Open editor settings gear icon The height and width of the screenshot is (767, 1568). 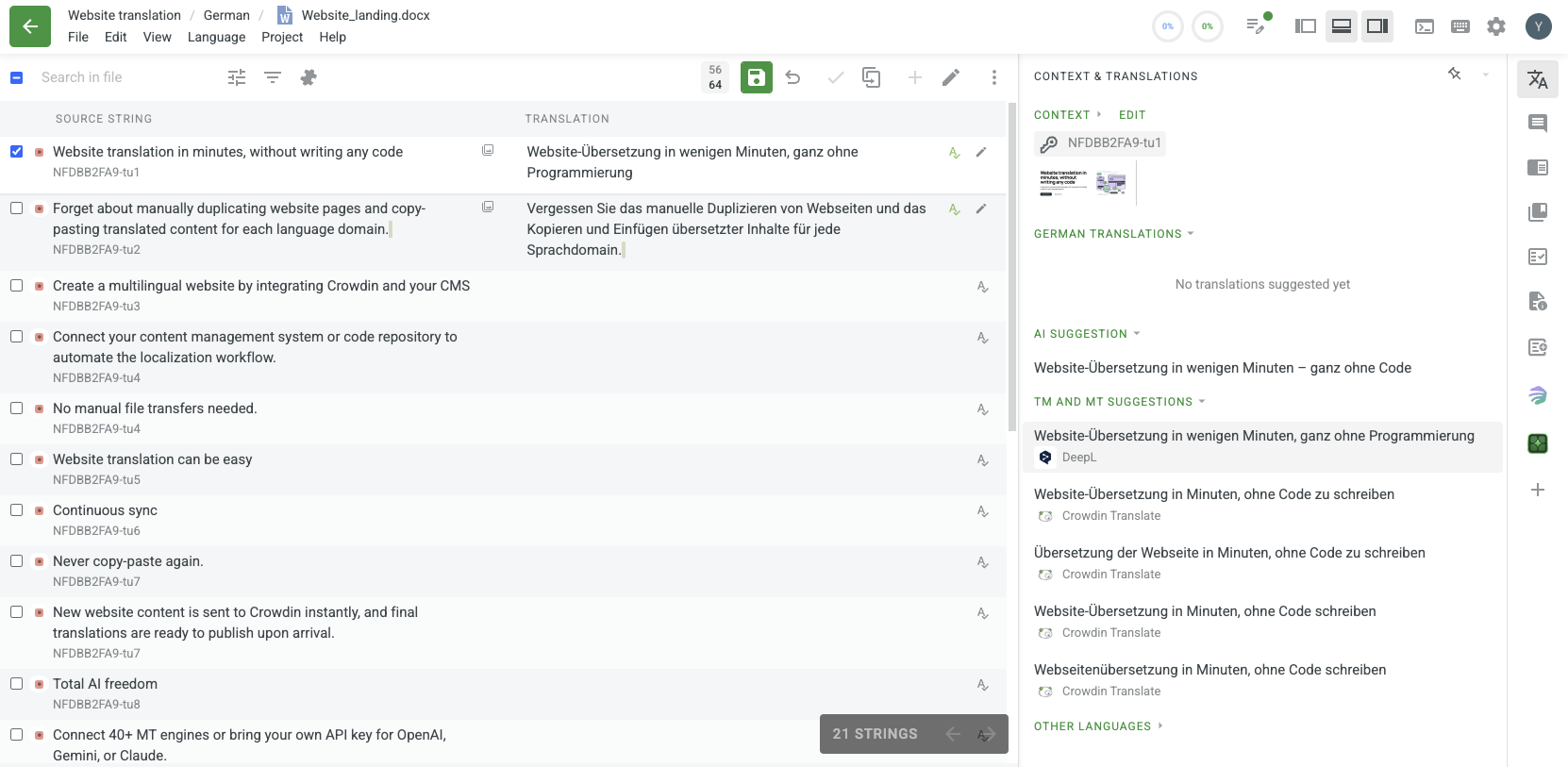coord(1496,26)
